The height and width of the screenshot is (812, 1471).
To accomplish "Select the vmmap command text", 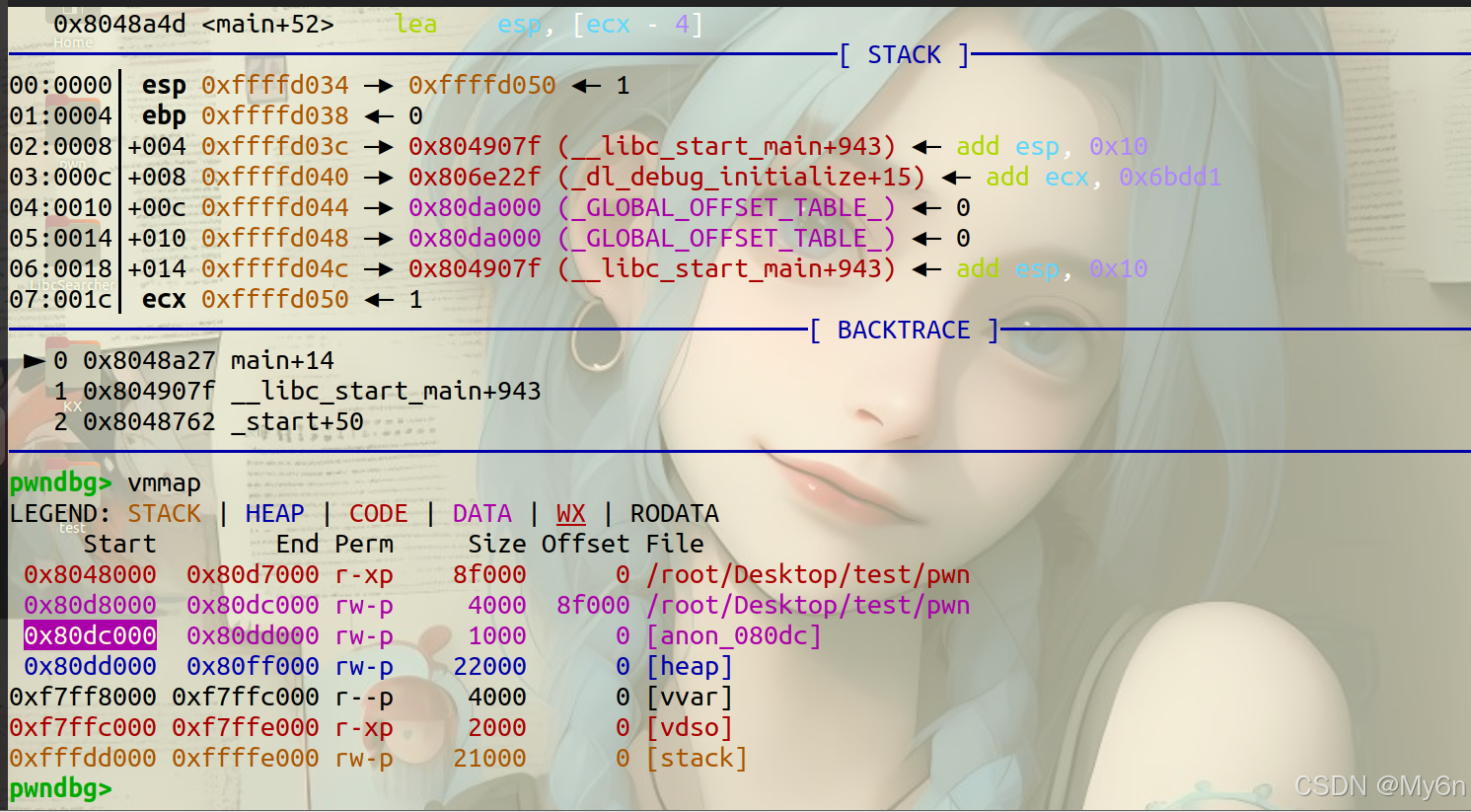I will pyautogui.click(x=164, y=483).
